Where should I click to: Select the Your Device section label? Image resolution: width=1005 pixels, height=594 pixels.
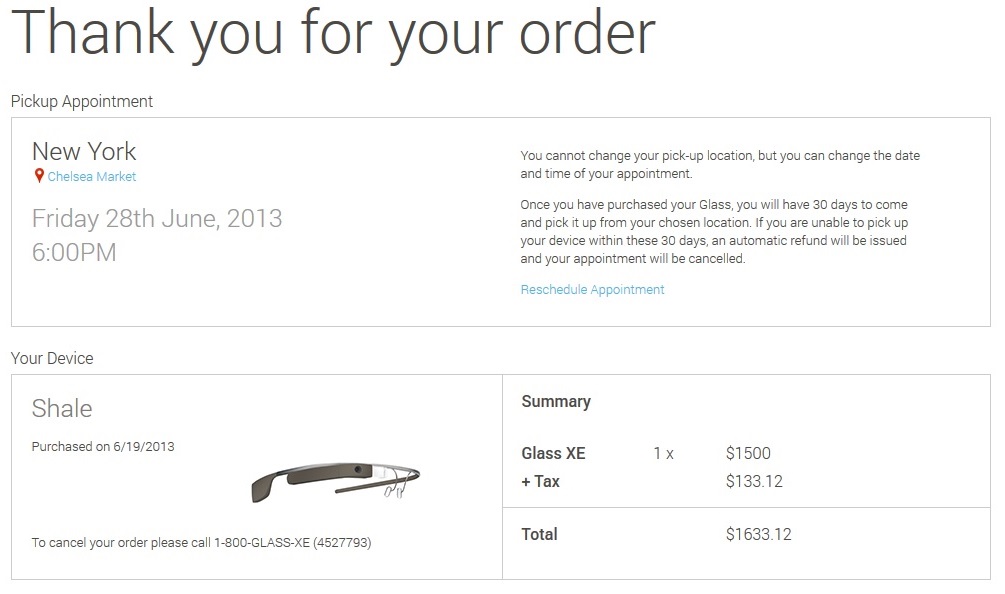[x=52, y=358]
